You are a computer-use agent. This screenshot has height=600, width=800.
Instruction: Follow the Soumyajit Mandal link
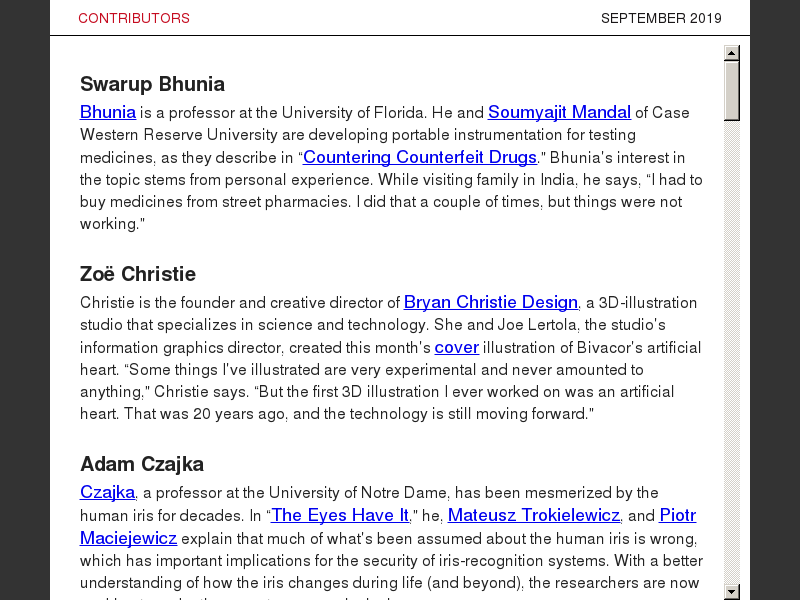click(559, 112)
